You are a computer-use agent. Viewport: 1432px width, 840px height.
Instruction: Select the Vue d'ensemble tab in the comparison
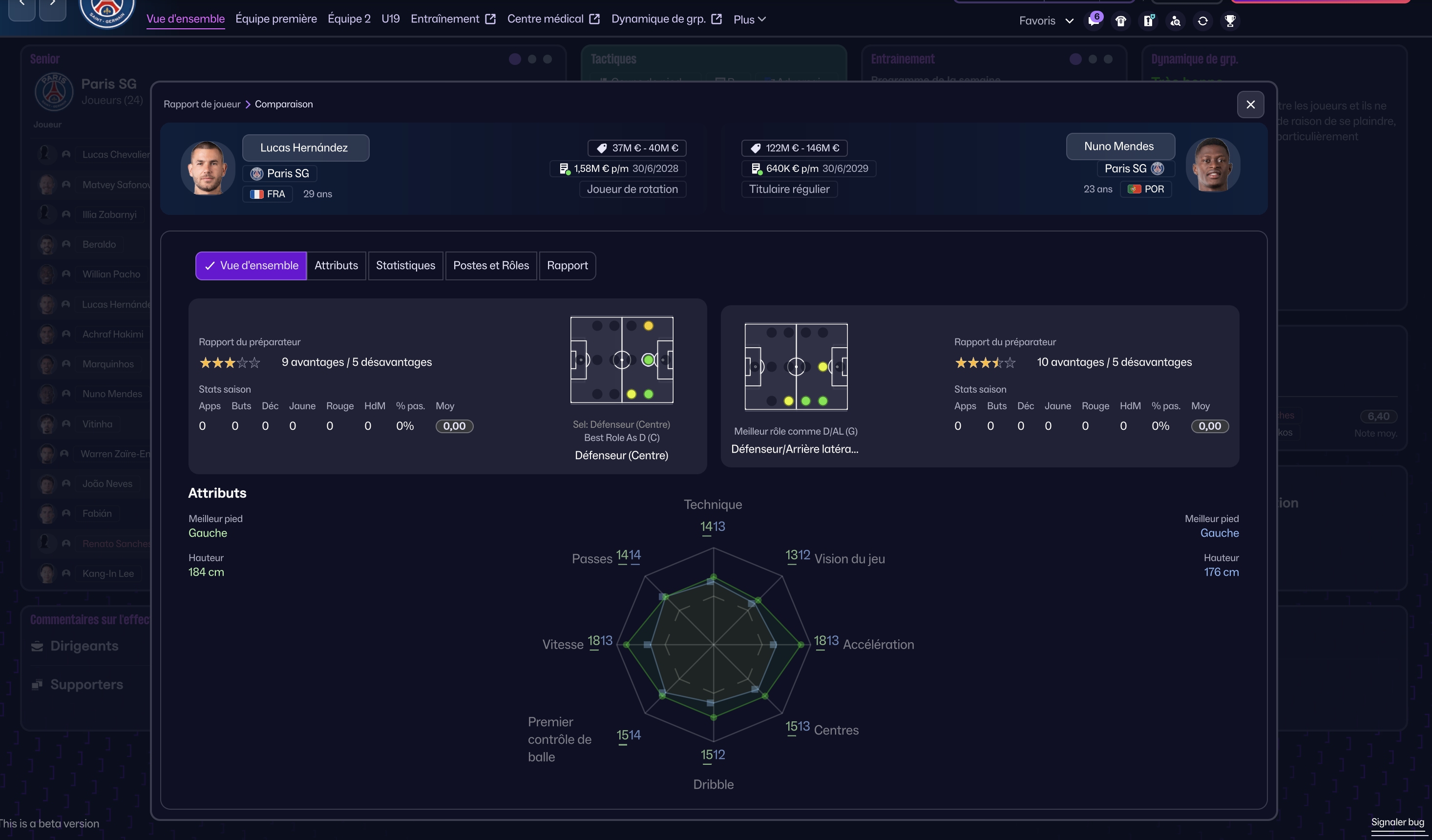point(251,266)
